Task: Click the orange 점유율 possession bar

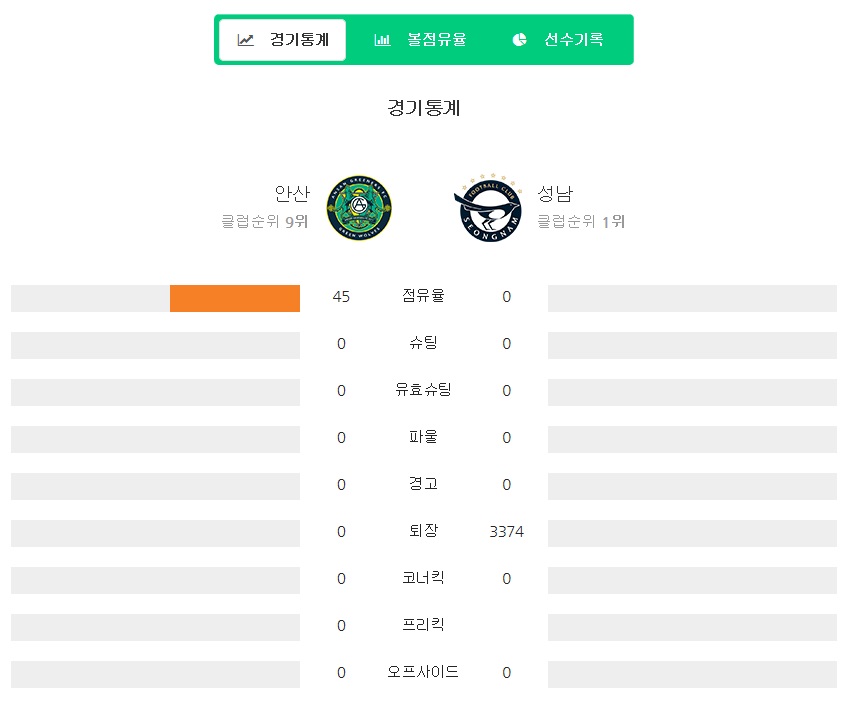Action: click(x=235, y=298)
